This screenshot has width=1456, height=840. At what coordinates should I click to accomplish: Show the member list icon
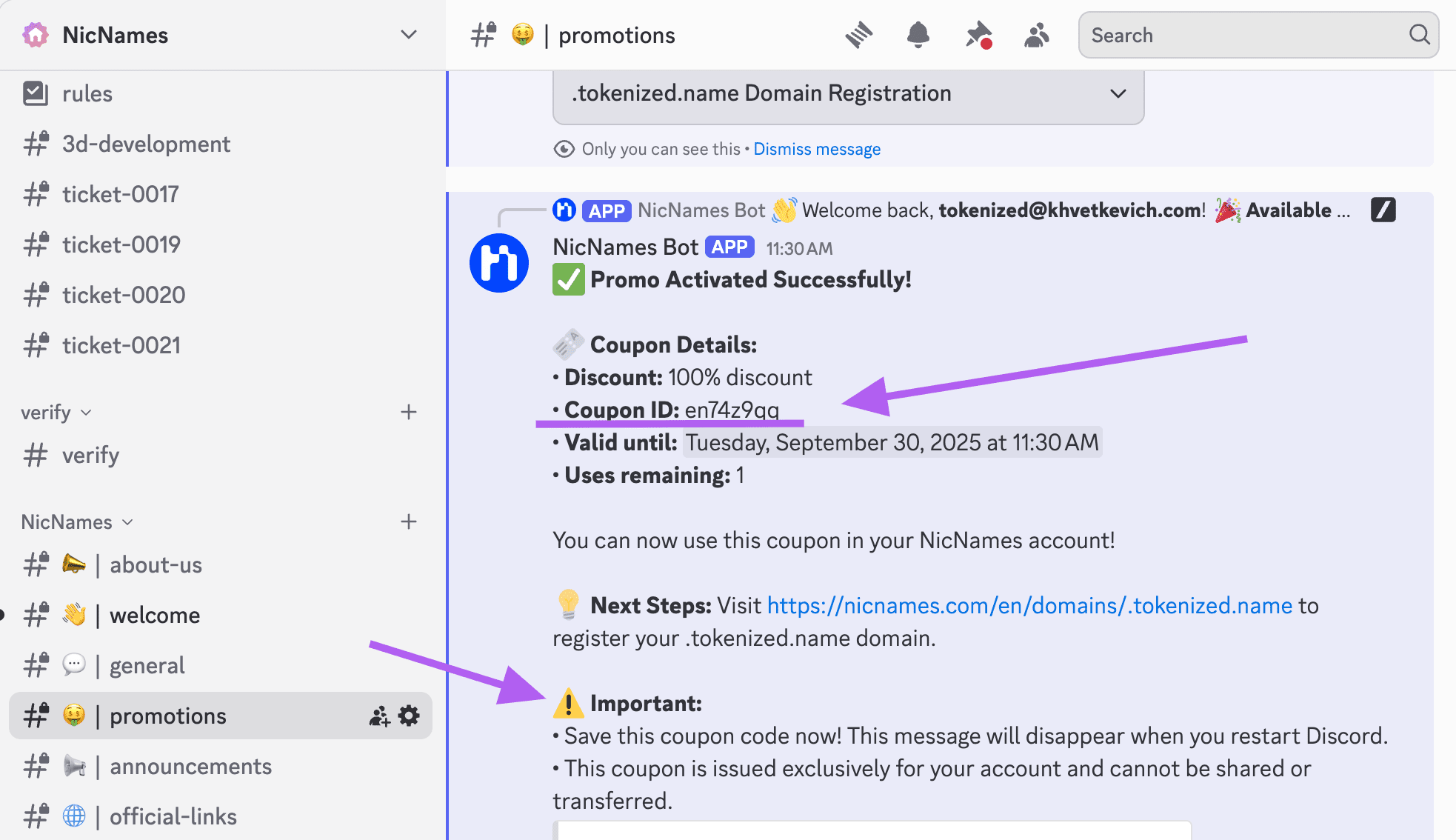pos(1037,35)
